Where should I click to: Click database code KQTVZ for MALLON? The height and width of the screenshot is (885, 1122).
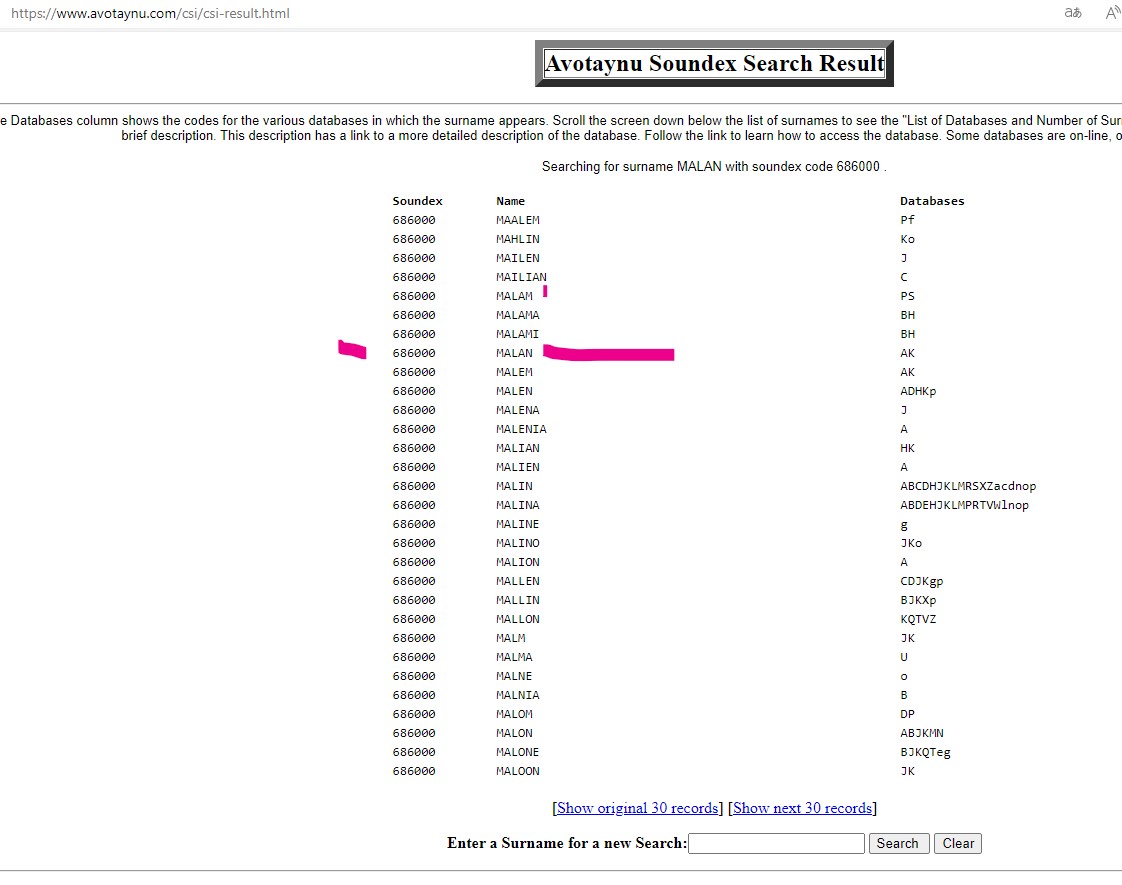(x=918, y=619)
